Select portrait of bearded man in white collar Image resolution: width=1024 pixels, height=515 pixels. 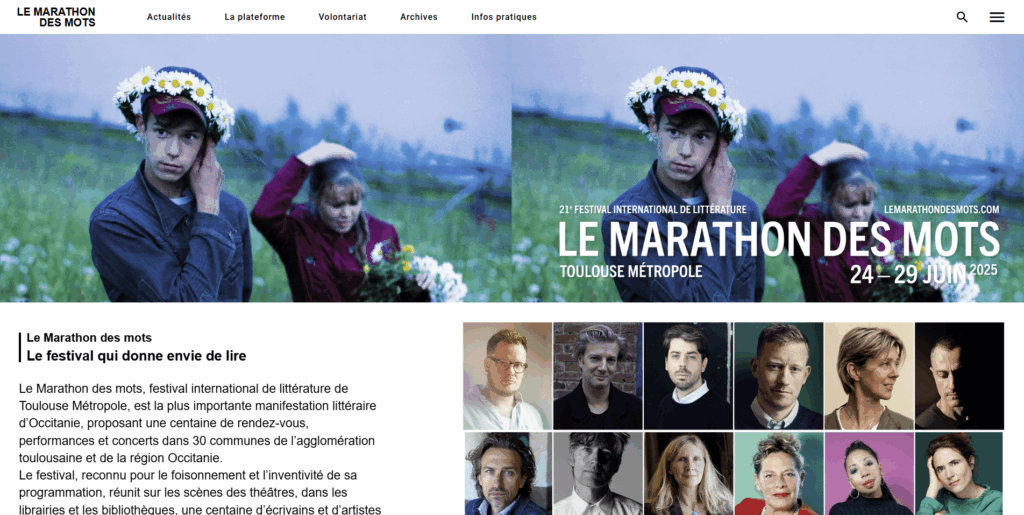click(x=688, y=376)
